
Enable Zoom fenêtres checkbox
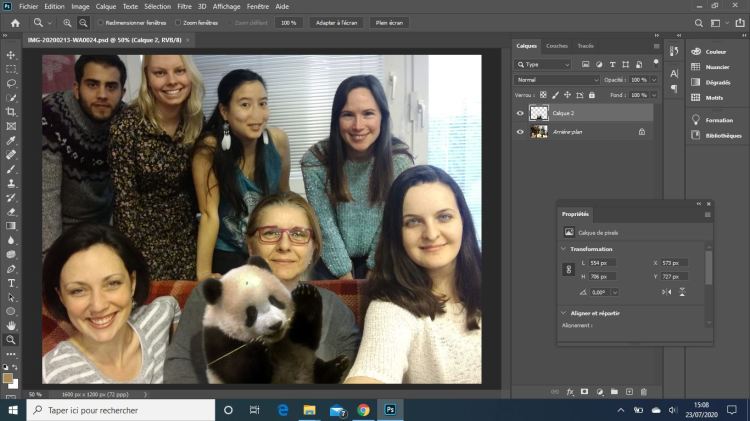point(178,22)
